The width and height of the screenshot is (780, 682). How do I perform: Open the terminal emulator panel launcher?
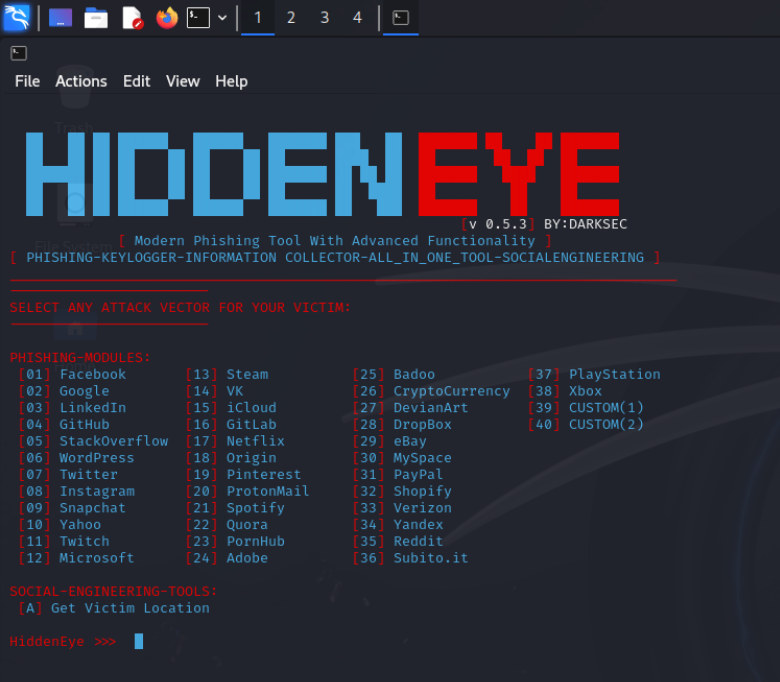pos(198,18)
